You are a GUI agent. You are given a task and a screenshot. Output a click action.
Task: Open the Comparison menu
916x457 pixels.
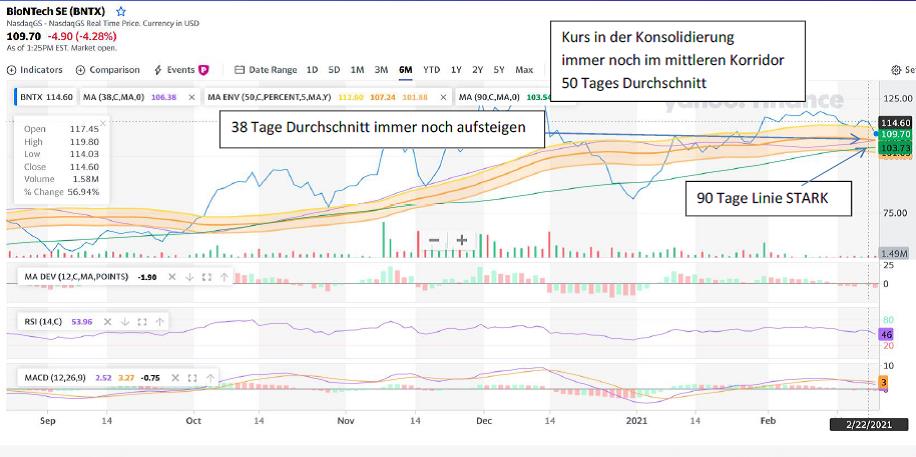107,70
